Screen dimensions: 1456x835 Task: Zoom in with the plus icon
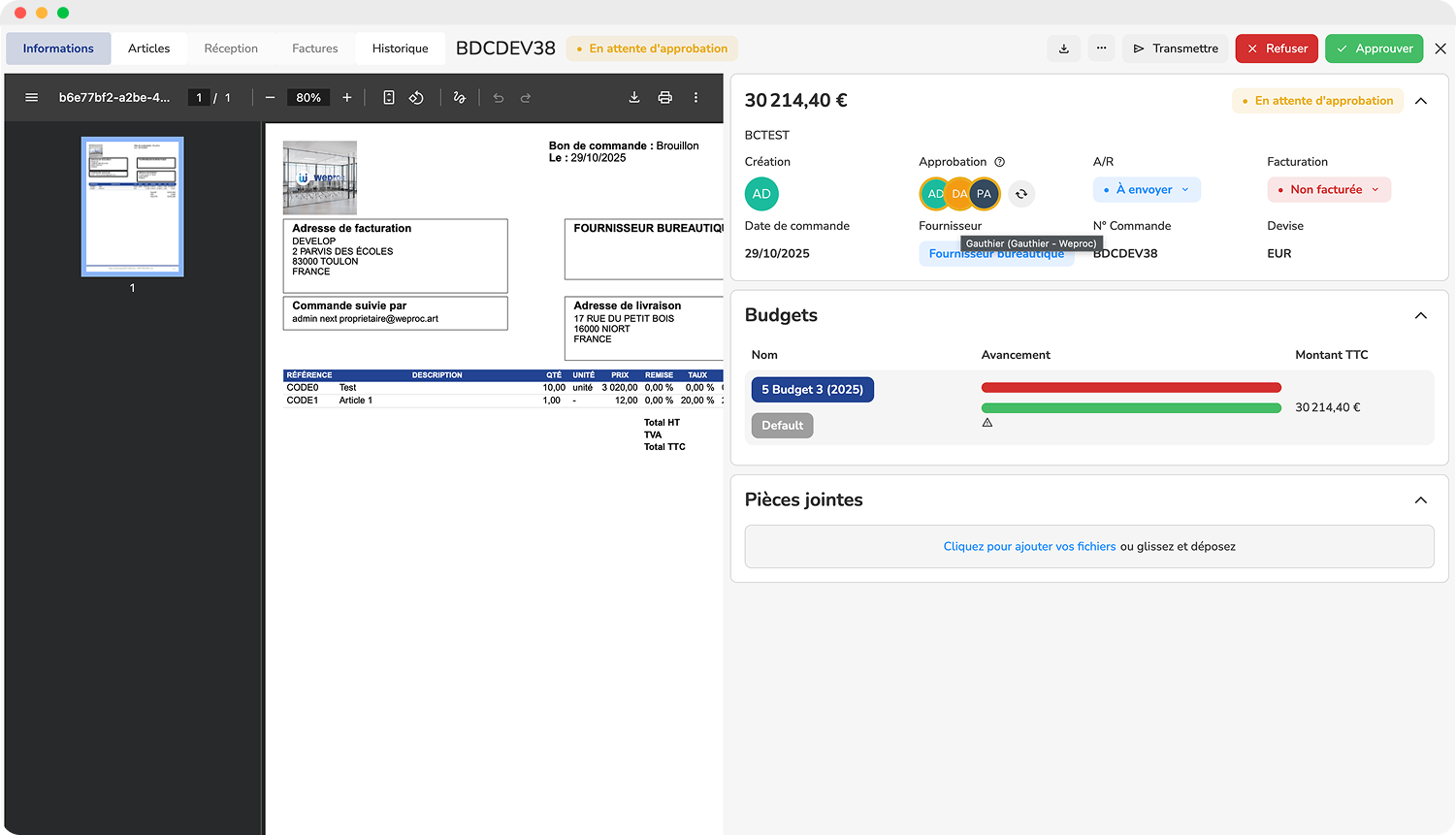(344, 97)
